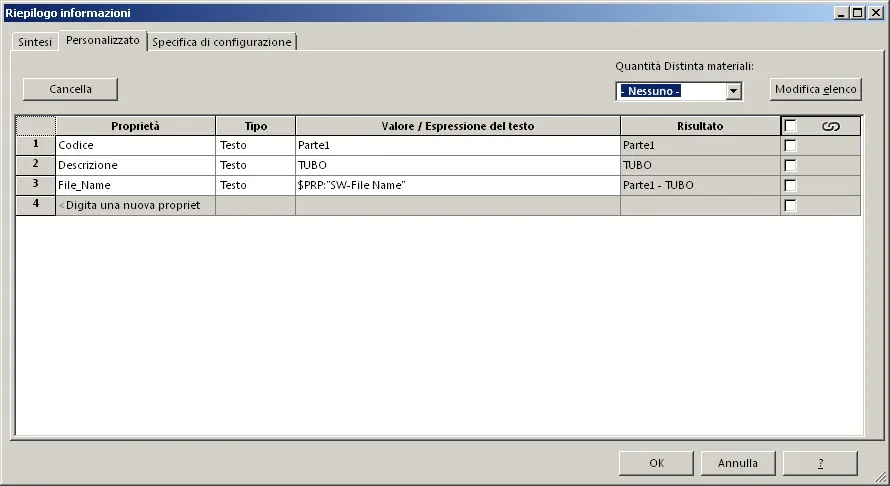
Task: Select row header number 3
Action: [35, 185]
